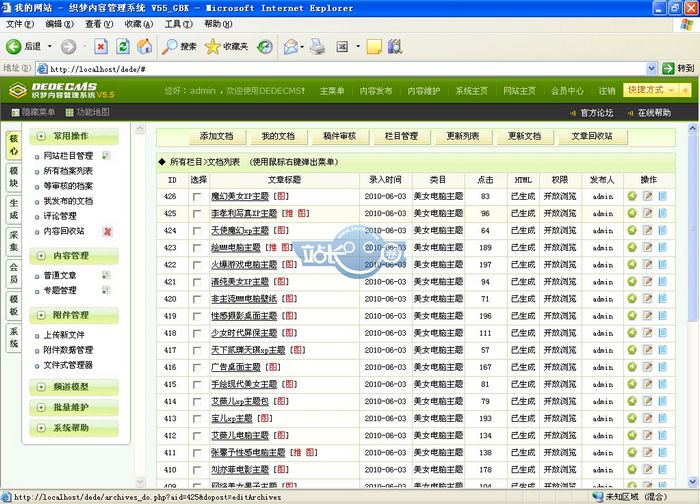Image resolution: width=700 pixels, height=504 pixels.
Task: Open 文件式管理器 in sidebar
Action: (x=68, y=365)
